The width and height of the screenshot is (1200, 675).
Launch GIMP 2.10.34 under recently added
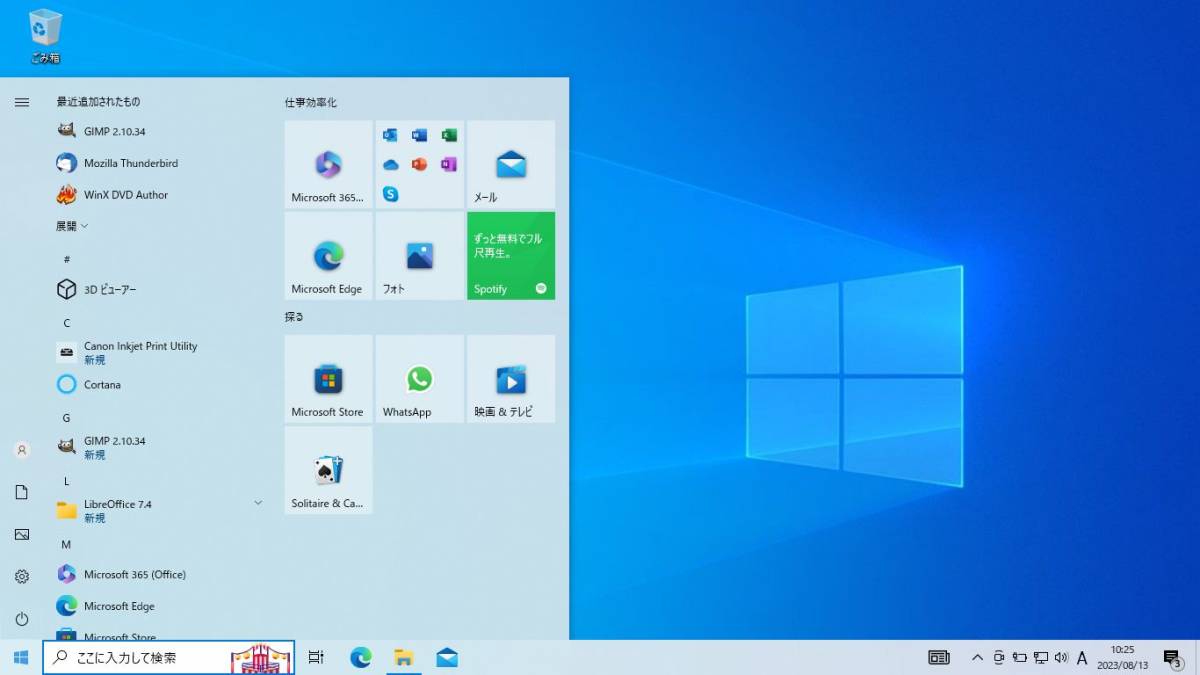pos(160,131)
